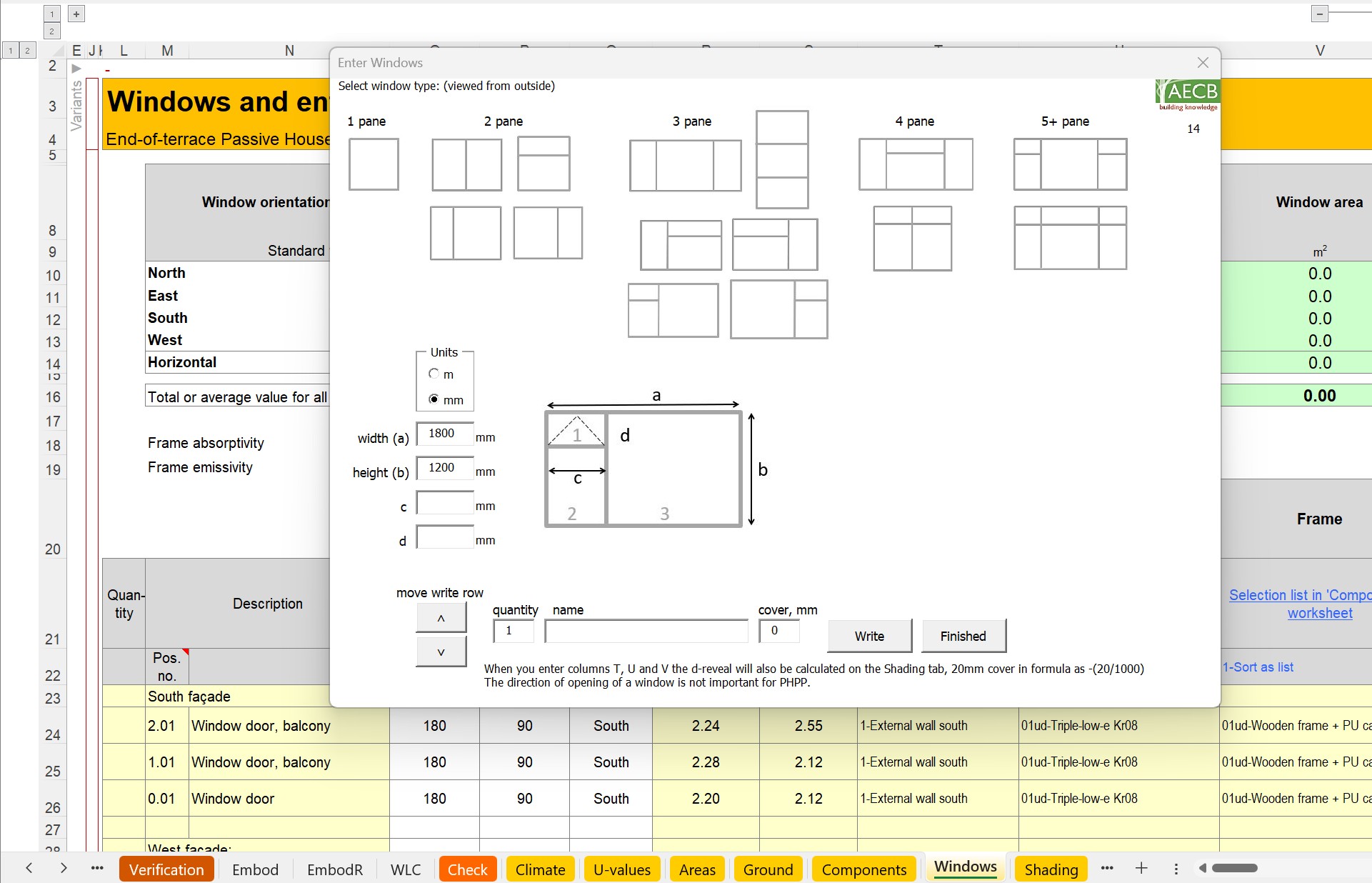Screen dimensions: 1372x883
Task: Choose the first 2 pane side-by-side icon
Action: 466,164
